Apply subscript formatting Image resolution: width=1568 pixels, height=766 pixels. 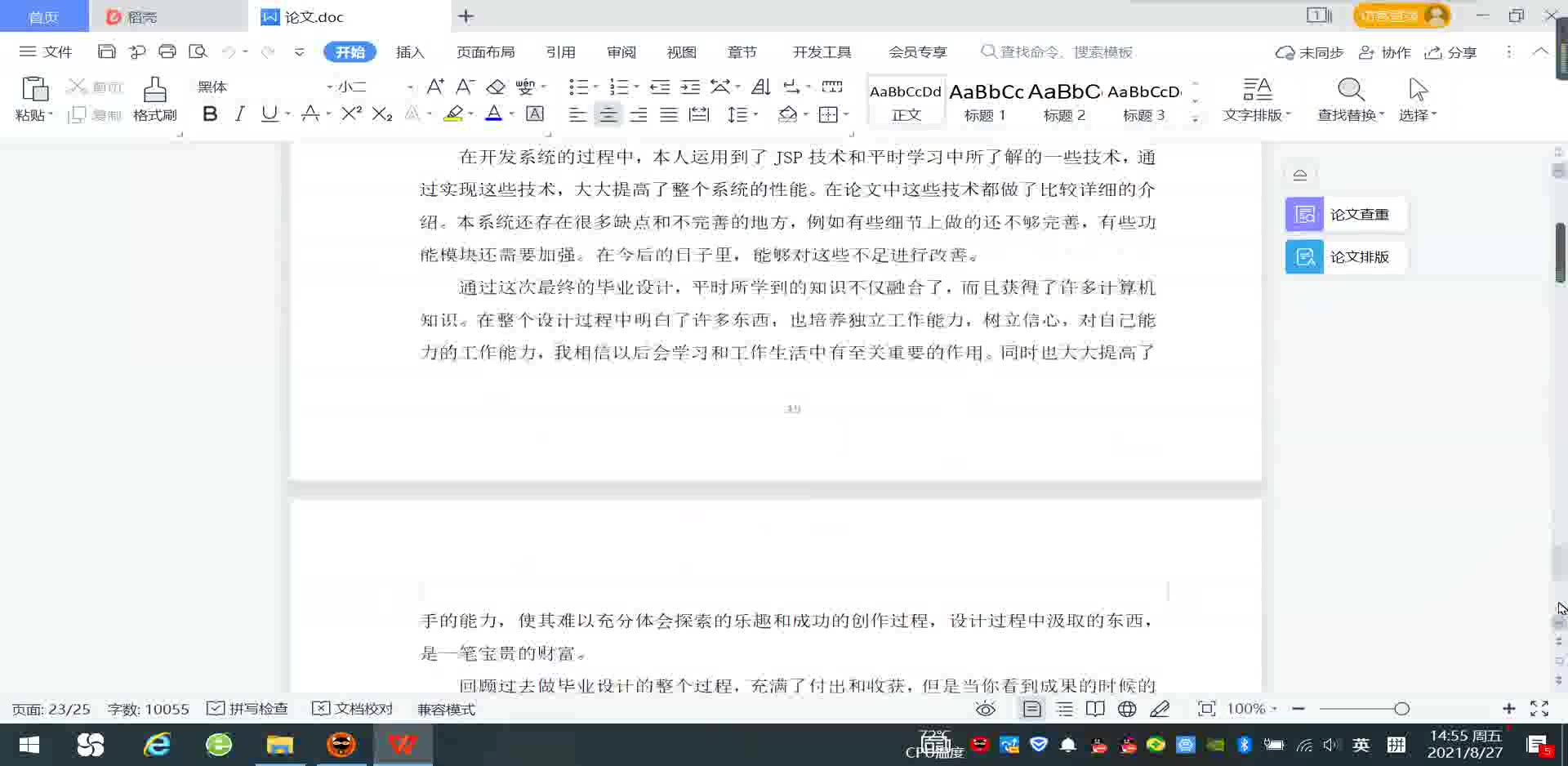click(x=382, y=114)
